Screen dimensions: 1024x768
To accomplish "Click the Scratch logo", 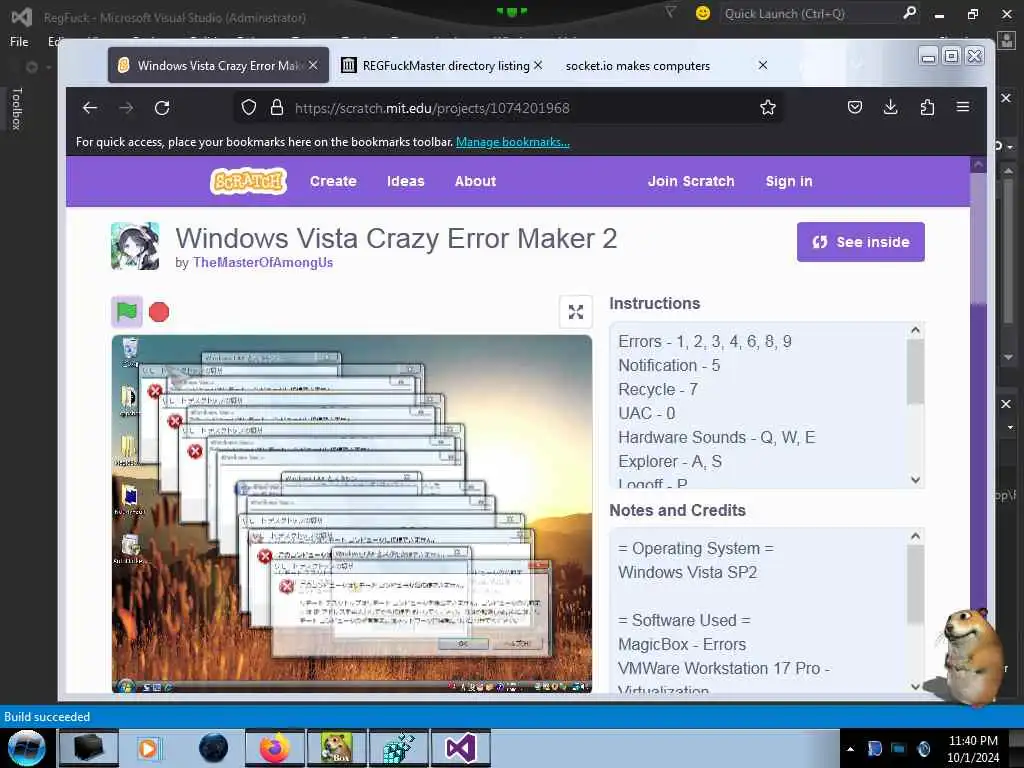I will (x=248, y=182).
